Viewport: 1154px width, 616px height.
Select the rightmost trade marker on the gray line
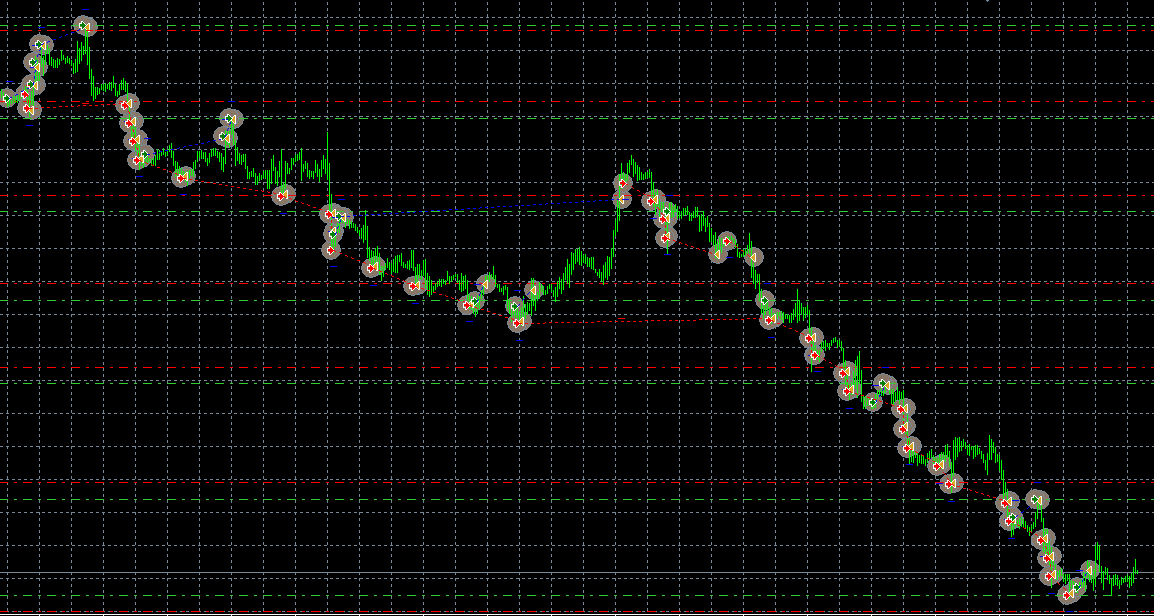point(1089,570)
